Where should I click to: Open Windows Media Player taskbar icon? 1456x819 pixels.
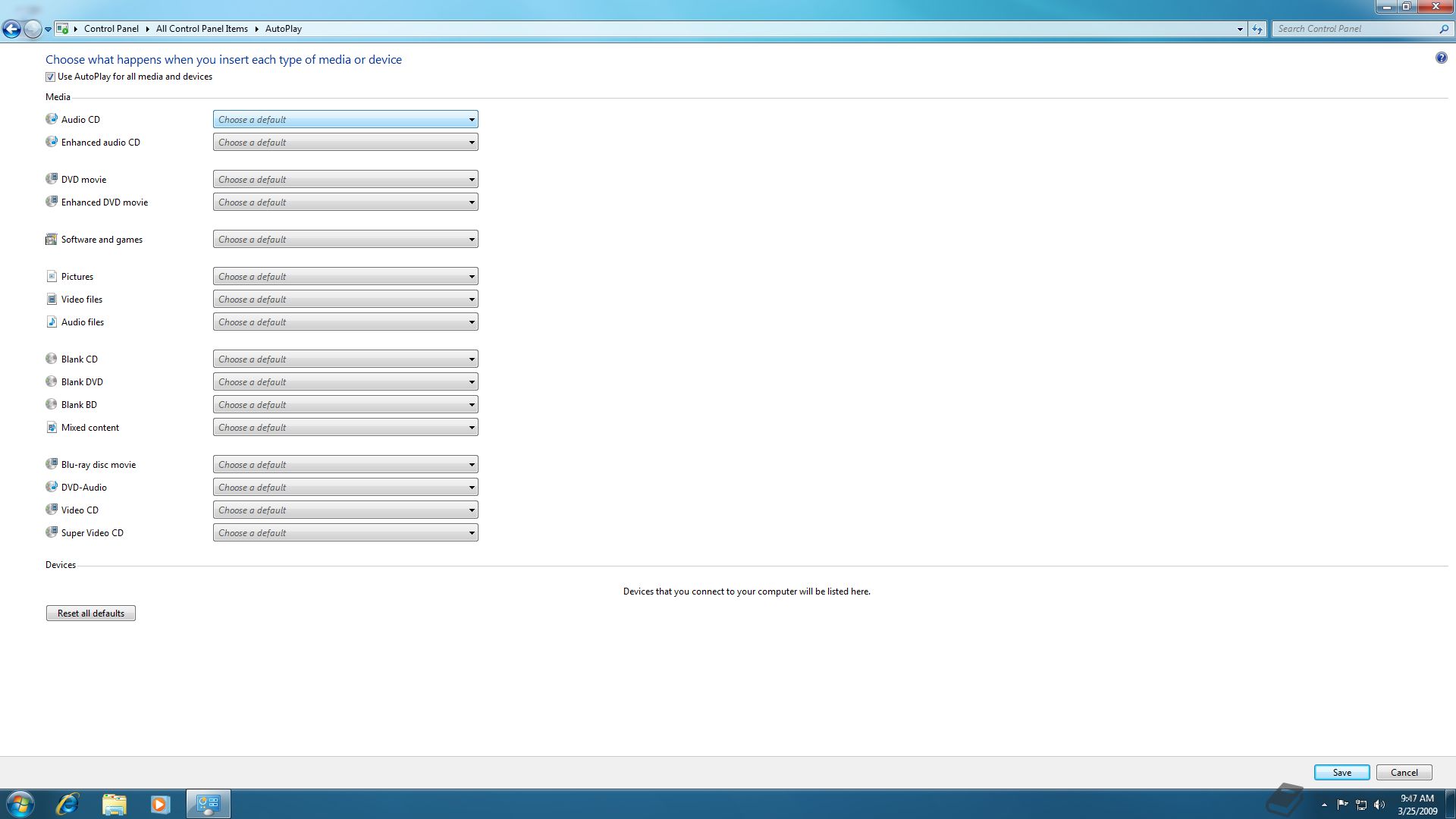(160, 804)
